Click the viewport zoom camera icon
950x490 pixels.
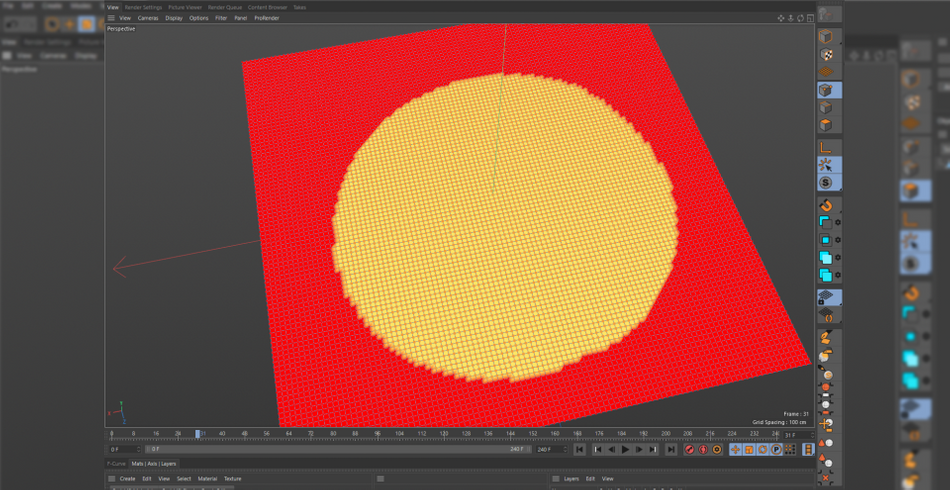tap(791, 18)
